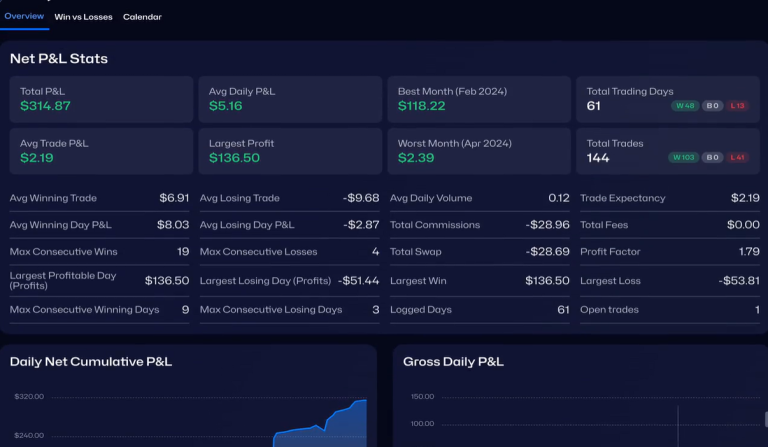This screenshot has height=447, width=768.
Task: Click the Profit Factor stat row
Action: tap(669, 252)
